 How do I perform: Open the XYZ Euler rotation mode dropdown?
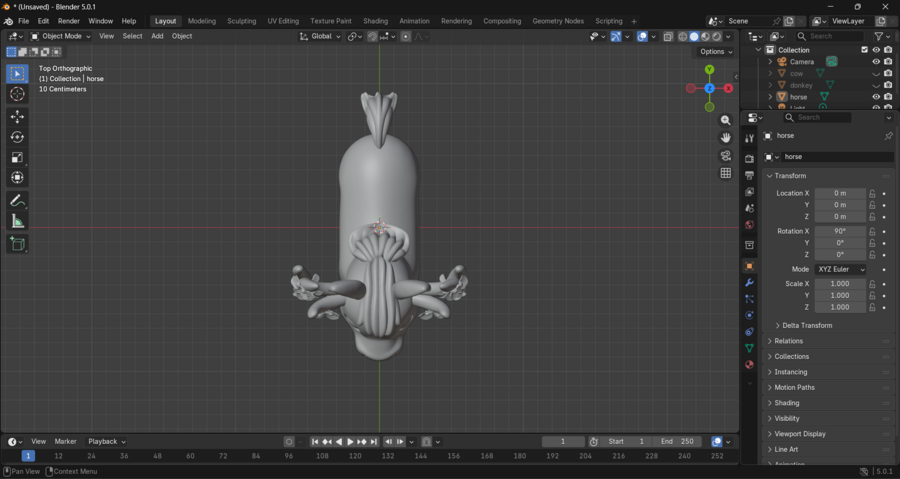[840, 270]
